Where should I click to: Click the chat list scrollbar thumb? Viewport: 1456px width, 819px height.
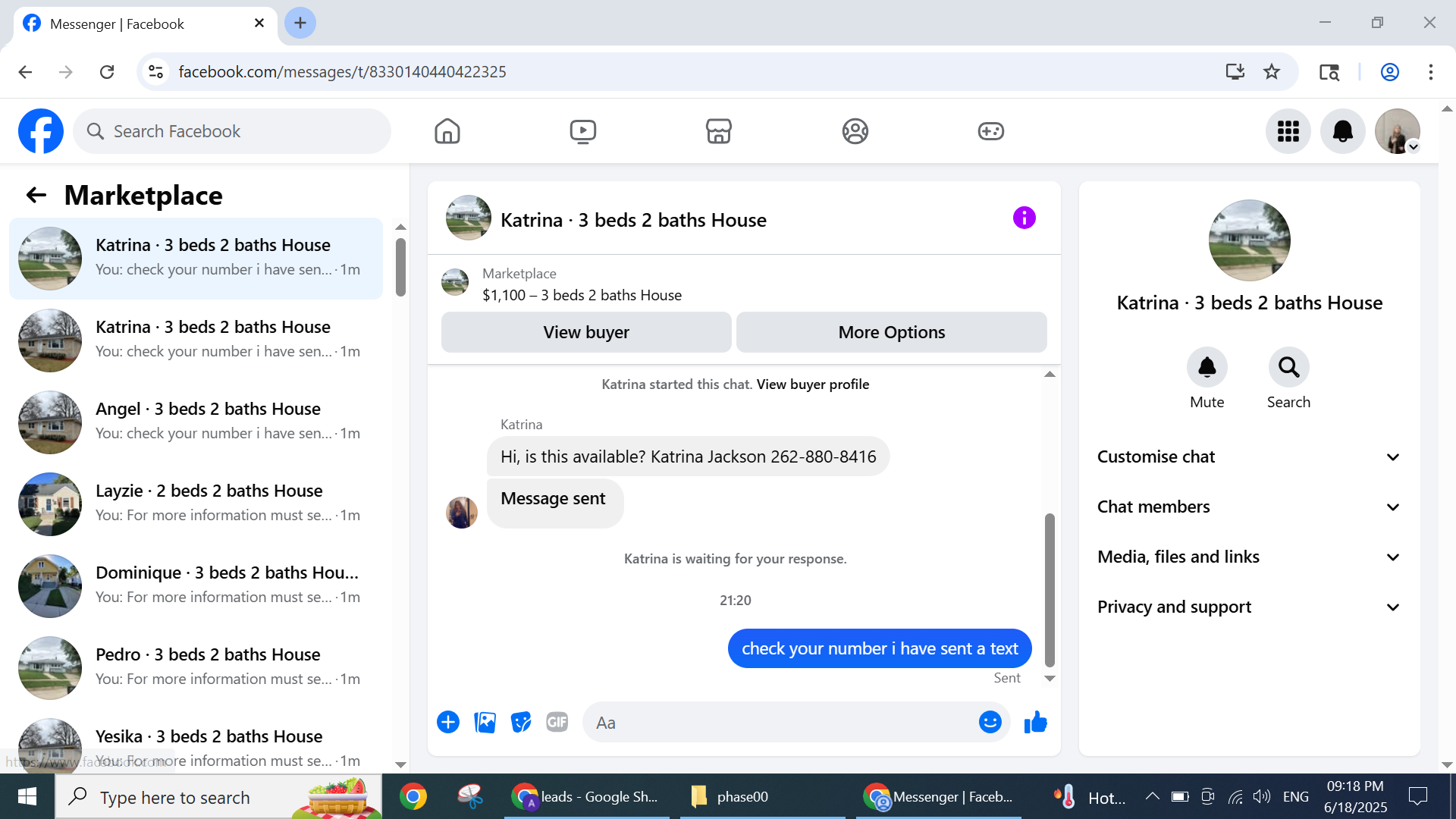tap(400, 267)
